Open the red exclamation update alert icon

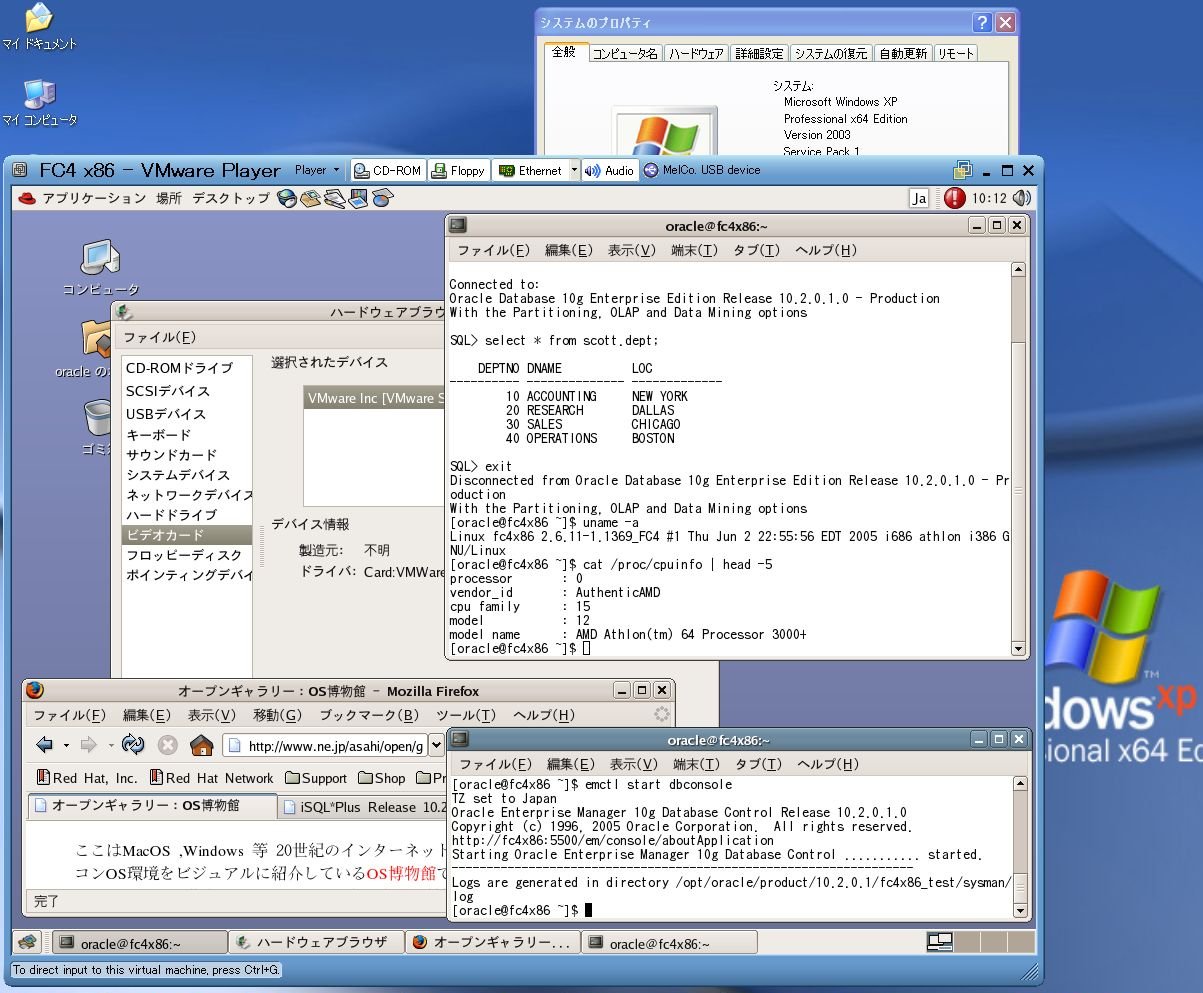(x=954, y=198)
